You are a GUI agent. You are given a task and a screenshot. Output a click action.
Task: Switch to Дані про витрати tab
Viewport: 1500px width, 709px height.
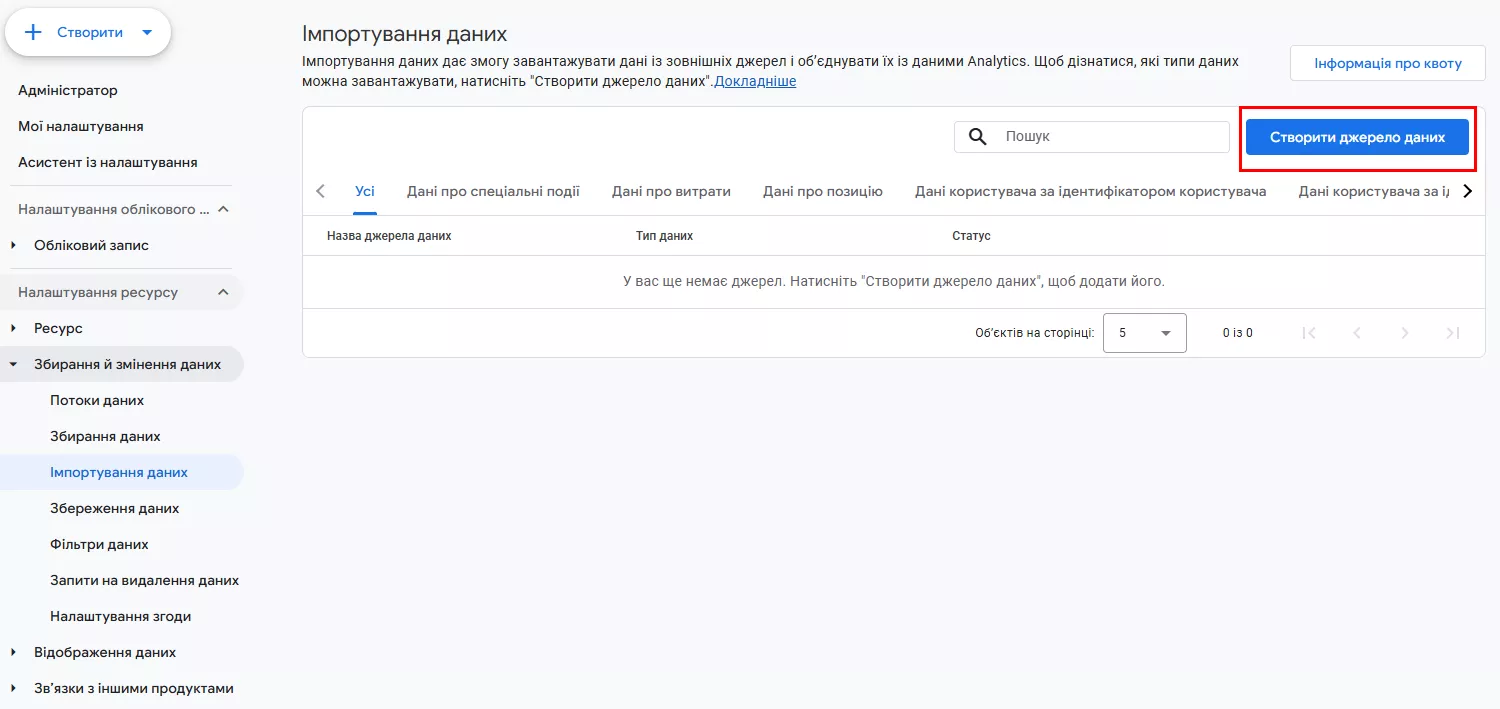coord(671,191)
